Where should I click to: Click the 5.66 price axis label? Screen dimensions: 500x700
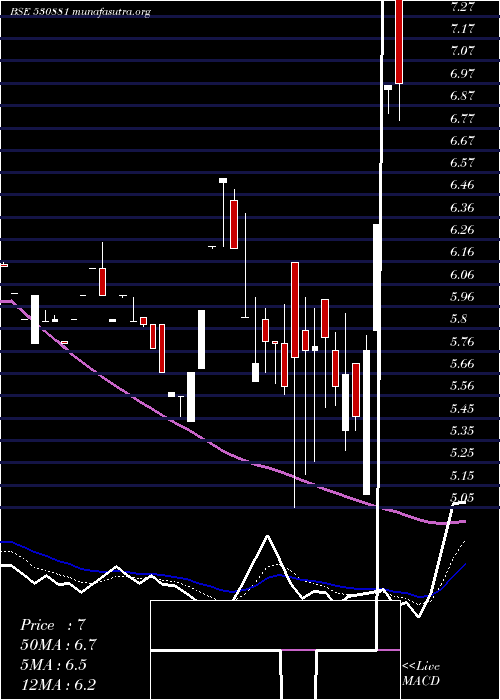[x=462, y=364]
